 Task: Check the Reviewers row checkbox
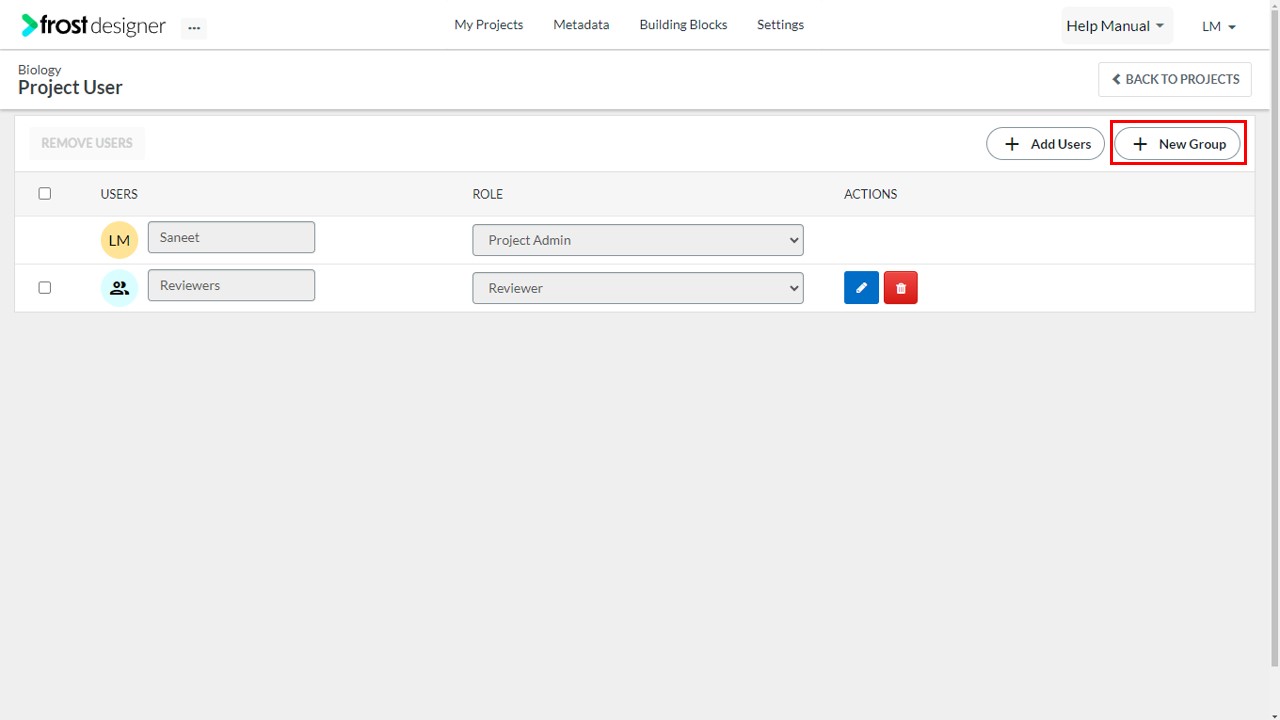44,287
